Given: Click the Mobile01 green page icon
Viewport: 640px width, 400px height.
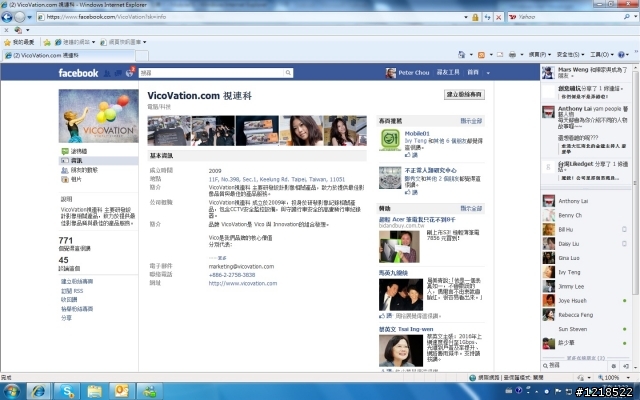Looking at the screenshot, I should [x=390, y=140].
